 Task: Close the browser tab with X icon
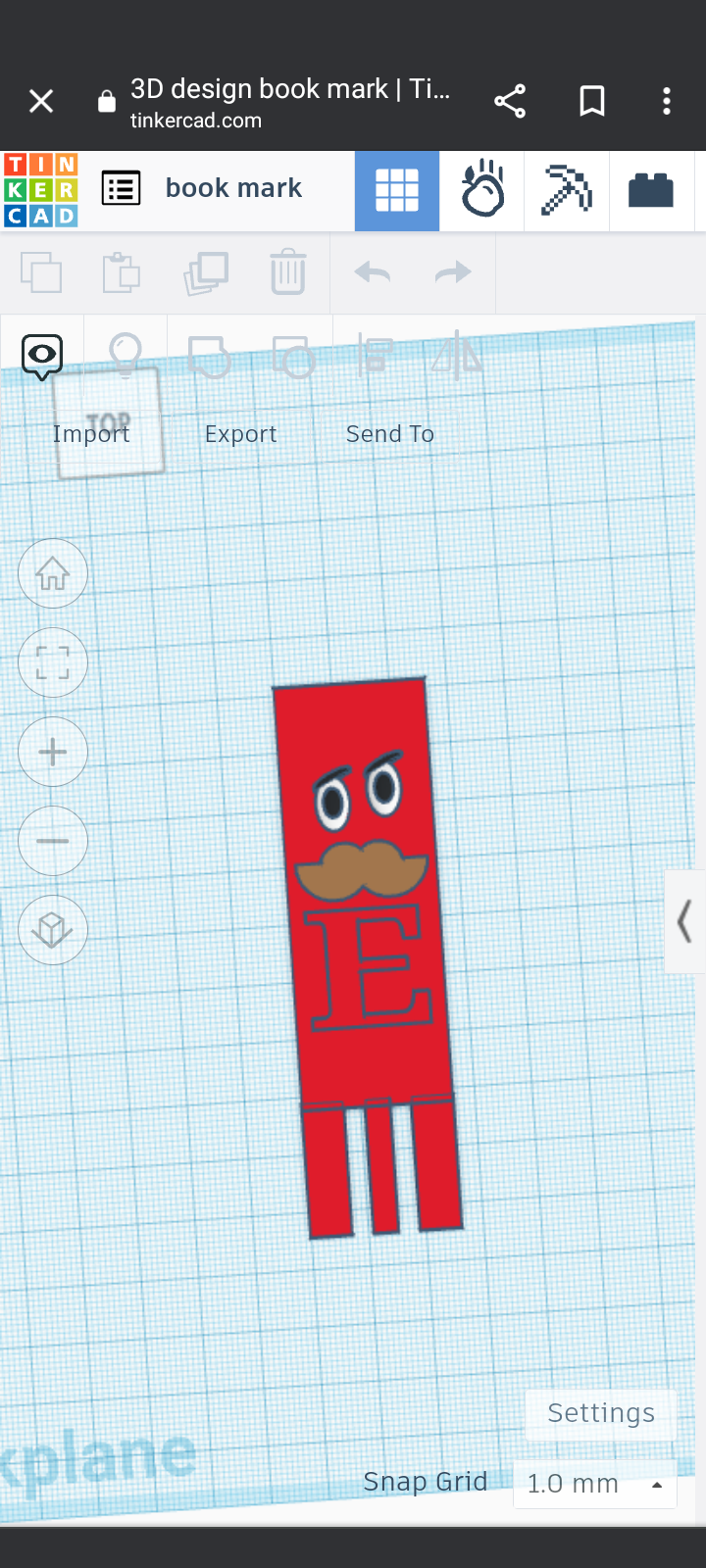pos(41,101)
